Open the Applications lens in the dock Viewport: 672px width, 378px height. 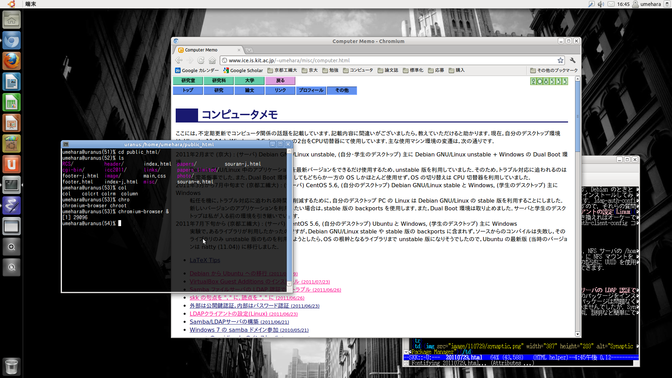[12, 247]
